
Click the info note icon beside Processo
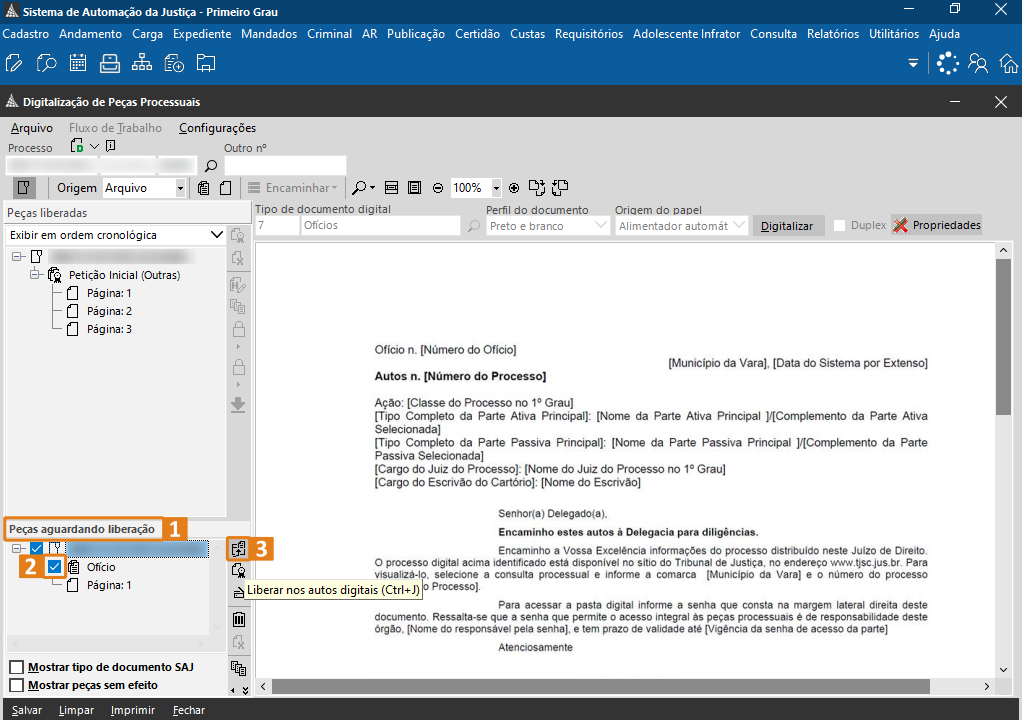click(x=111, y=146)
